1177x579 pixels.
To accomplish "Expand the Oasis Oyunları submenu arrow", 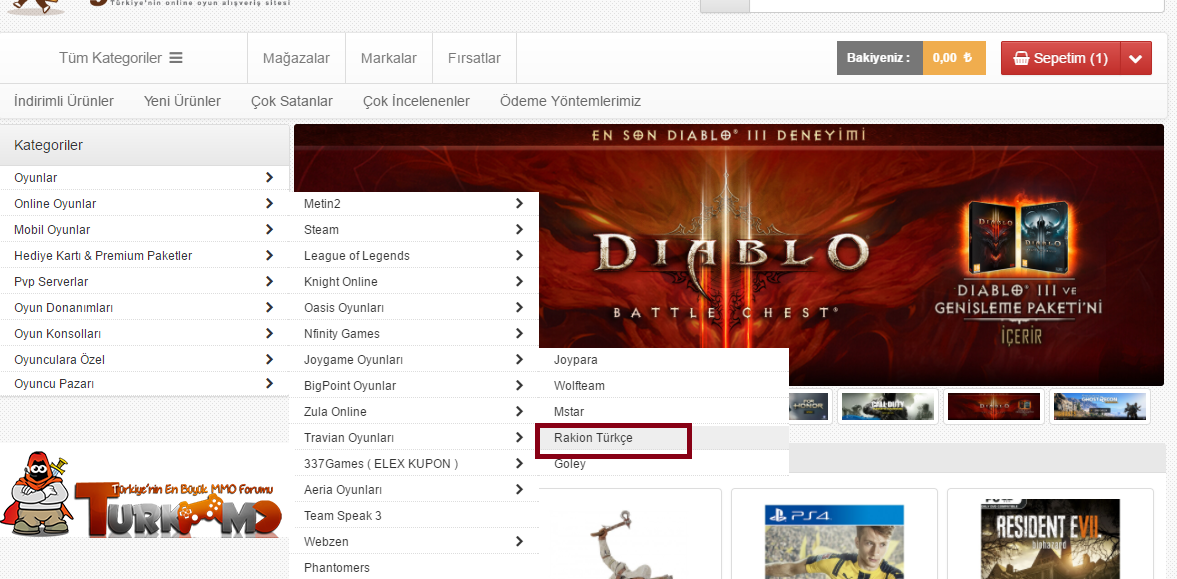I will tap(519, 308).
